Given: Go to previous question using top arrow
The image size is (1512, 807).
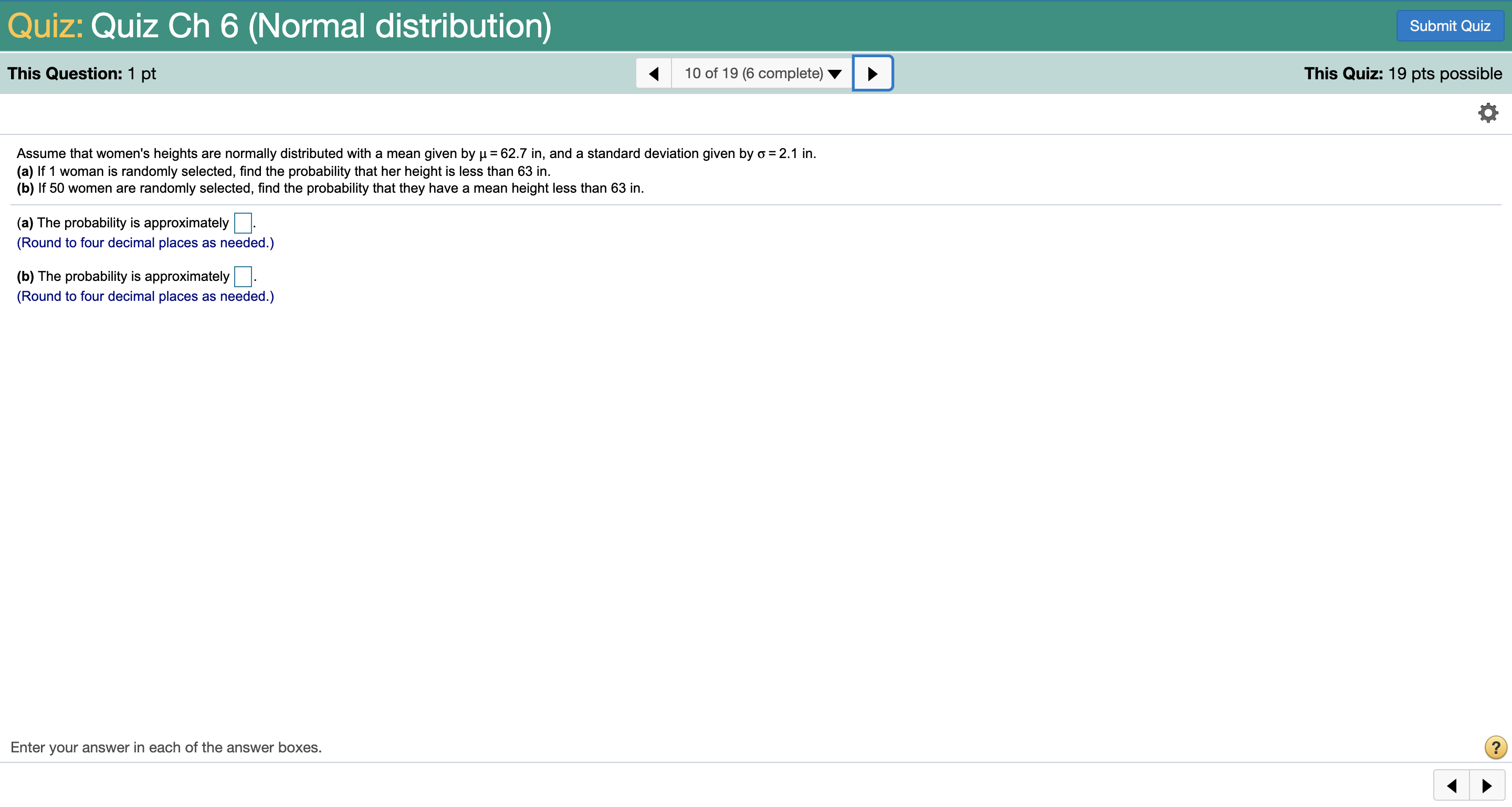Looking at the screenshot, I should (653, 74).
